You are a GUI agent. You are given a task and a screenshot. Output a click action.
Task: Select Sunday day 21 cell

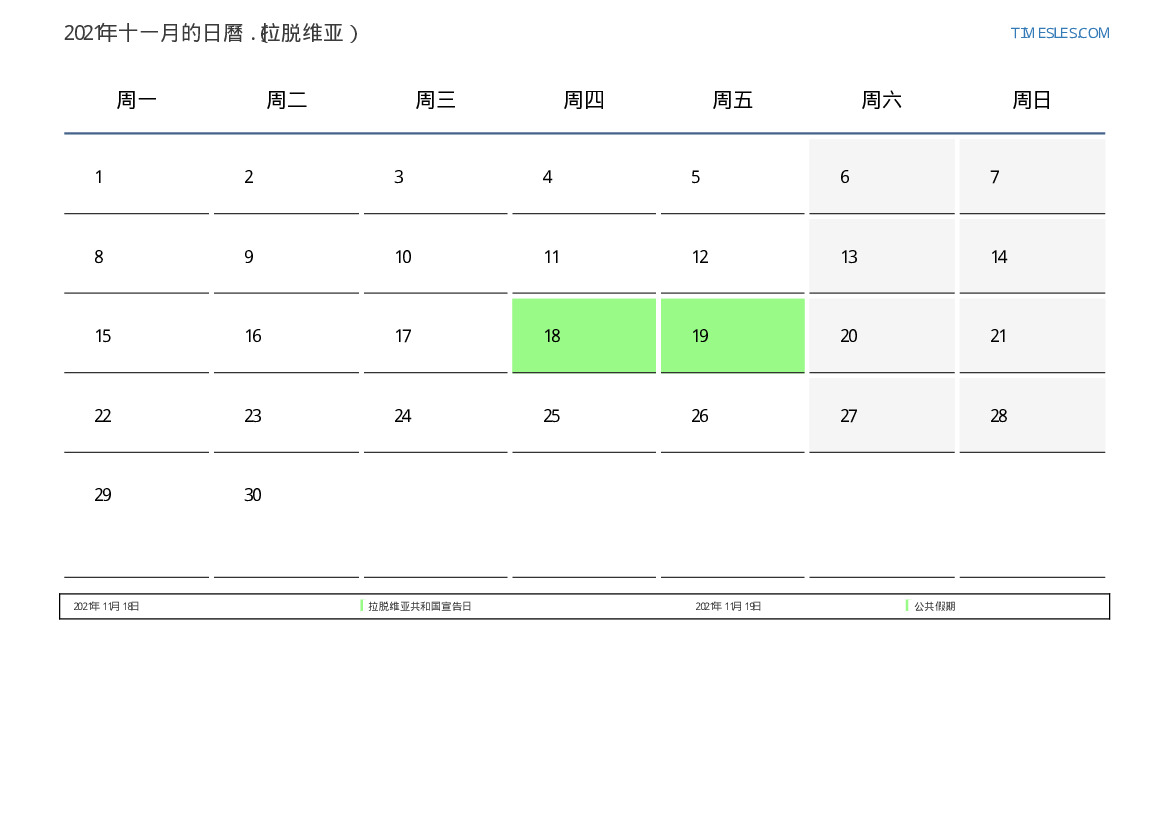pyautogui.click(x=1032, y=336)
